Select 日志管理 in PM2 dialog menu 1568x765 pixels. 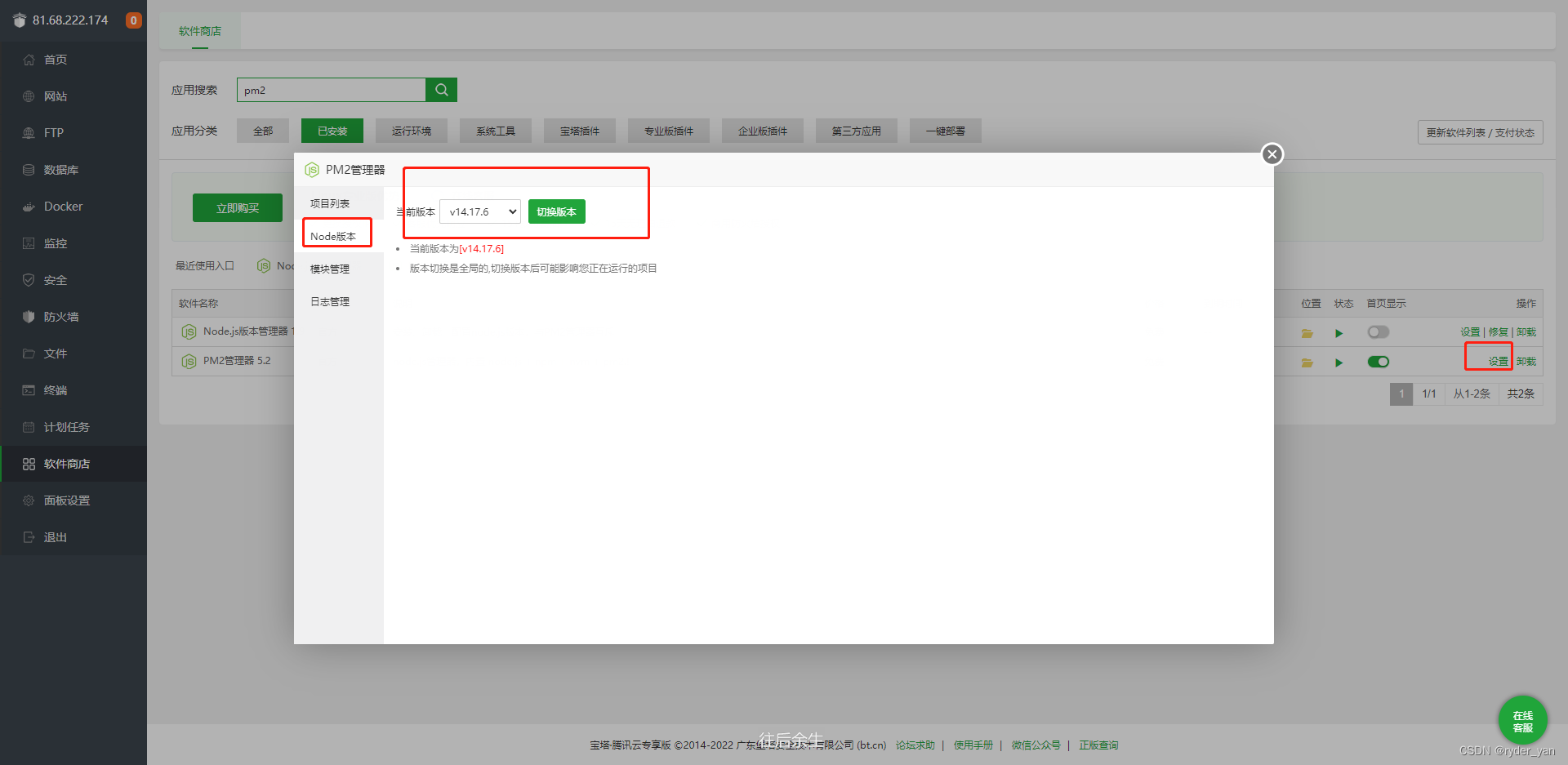[x=339, y=301]
